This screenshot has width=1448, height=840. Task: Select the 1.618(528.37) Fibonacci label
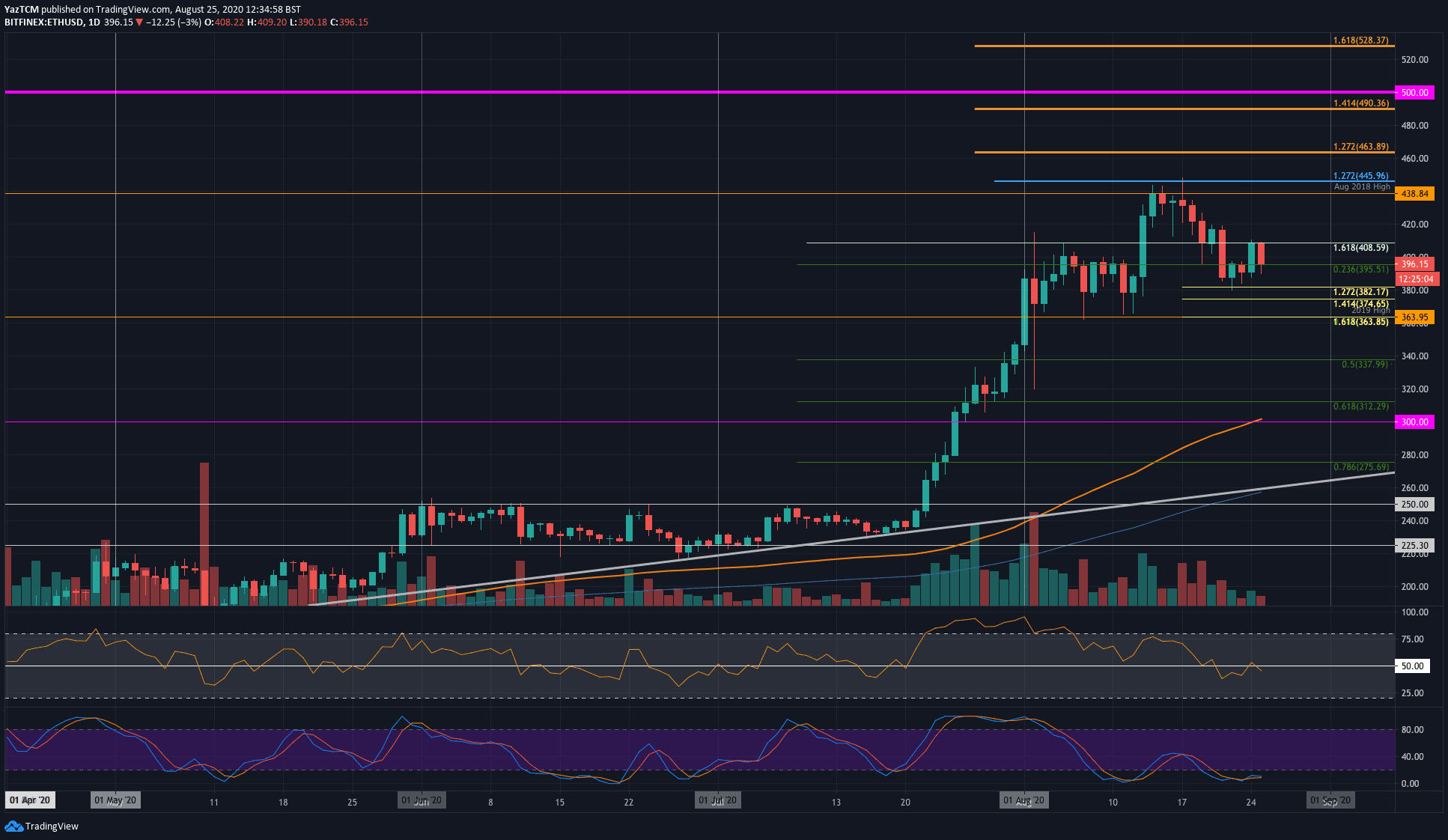coord(1360,40)
